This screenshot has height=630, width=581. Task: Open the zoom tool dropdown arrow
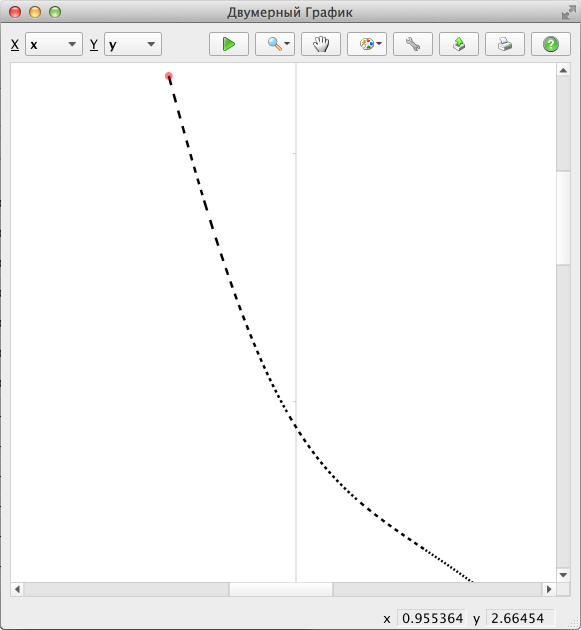[287, 44]
